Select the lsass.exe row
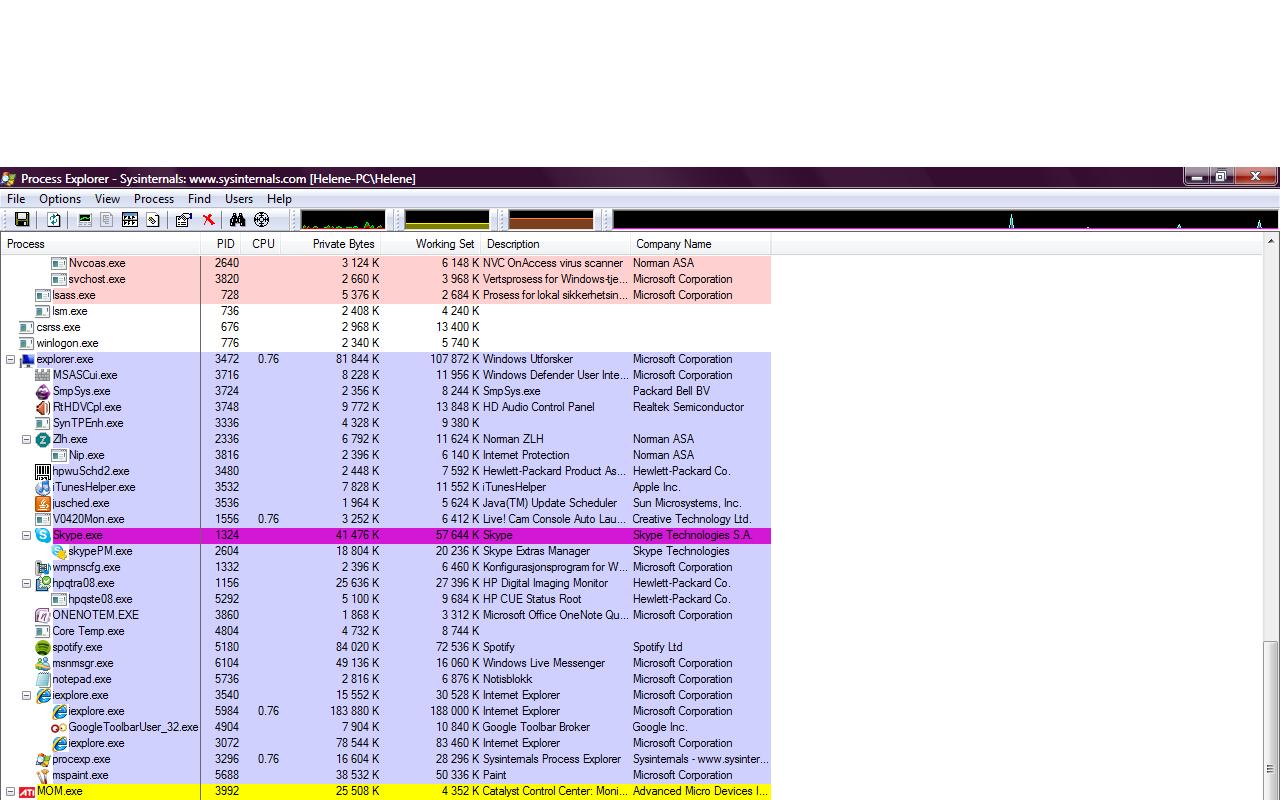Screen dimensions: 1280x800 (386, 295)
